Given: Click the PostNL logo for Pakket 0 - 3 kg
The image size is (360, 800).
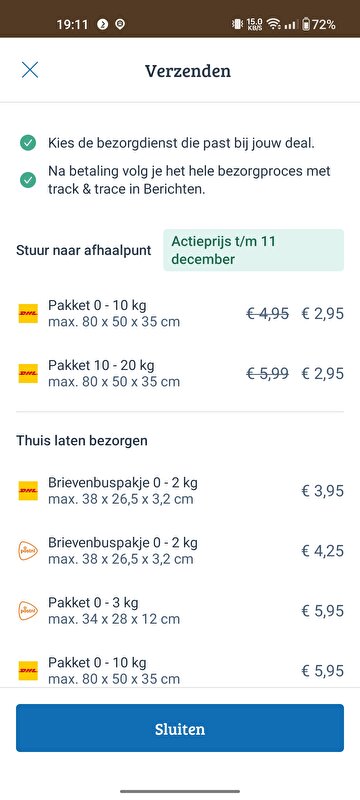Looking at the screenshot, I should [28, 611].
